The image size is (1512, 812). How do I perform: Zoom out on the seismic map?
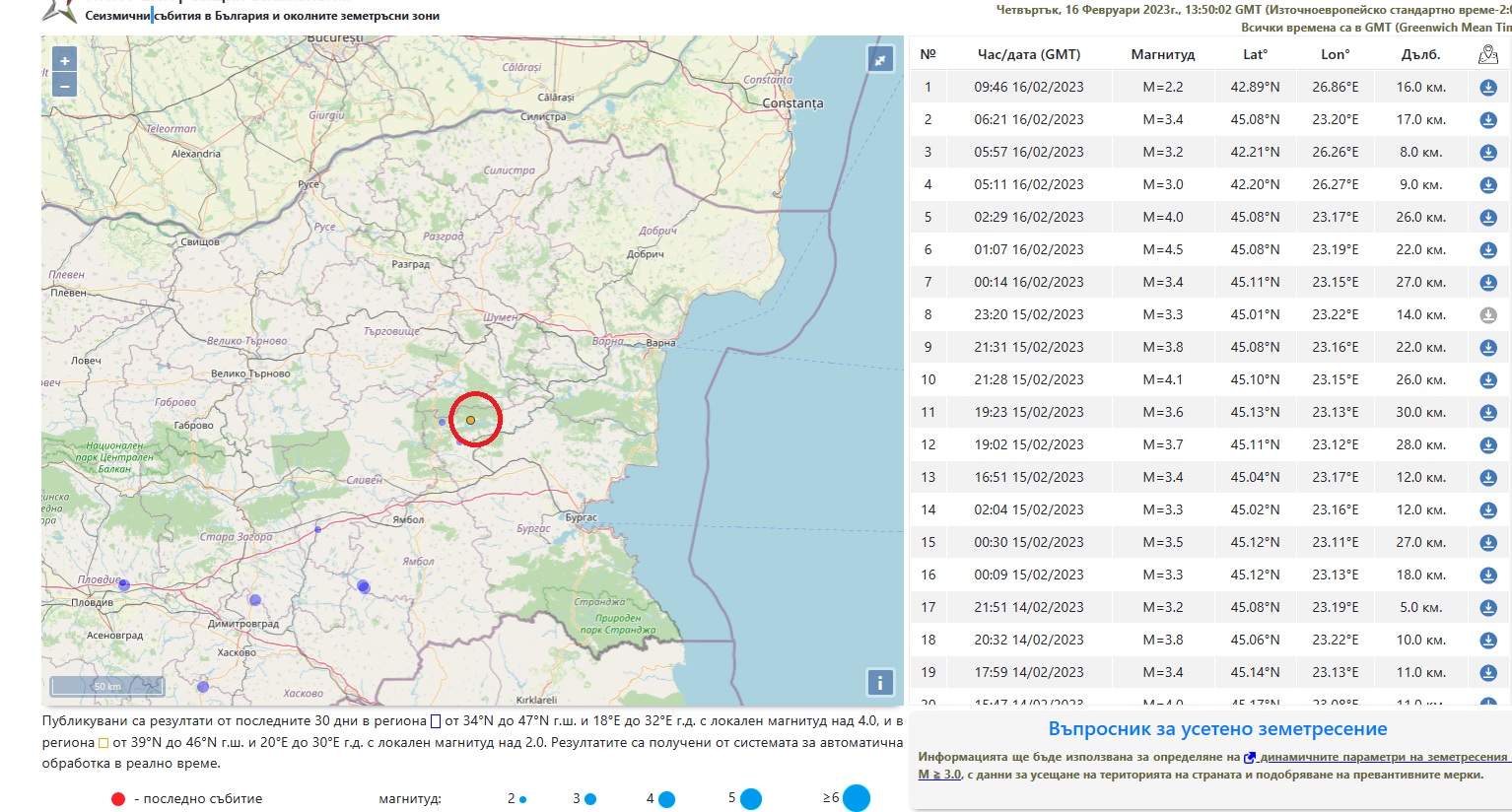click(64, 86)
